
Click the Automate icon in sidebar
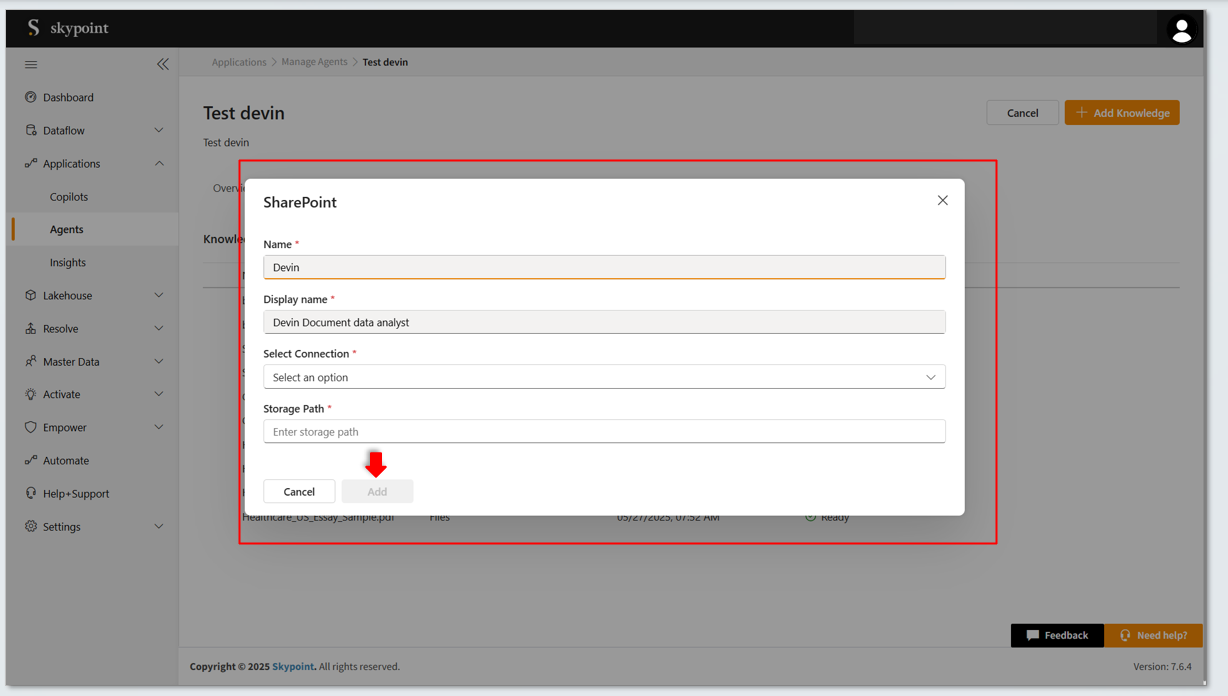click(x=31, y=460)
